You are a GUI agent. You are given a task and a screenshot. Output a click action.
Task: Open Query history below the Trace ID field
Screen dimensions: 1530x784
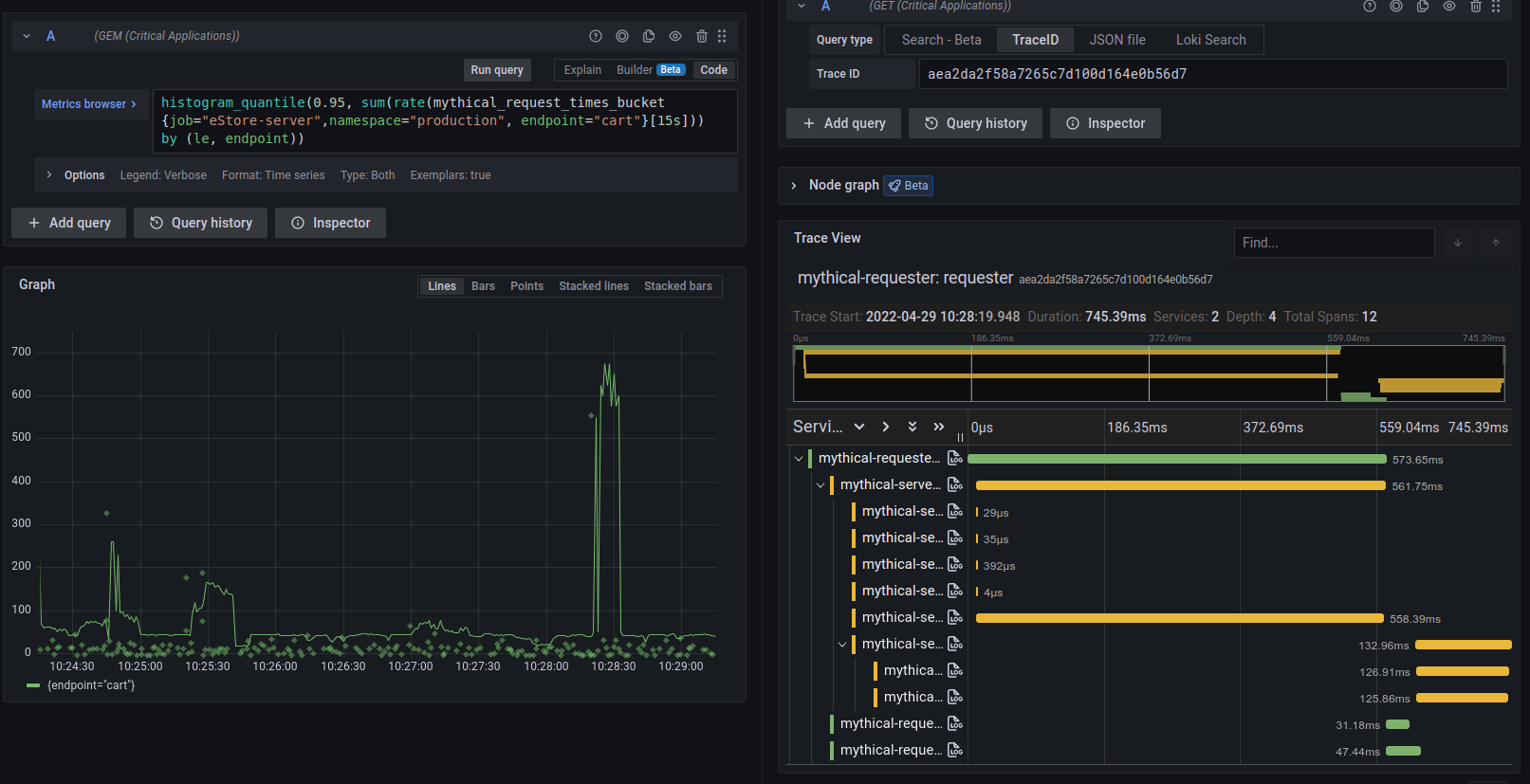pos(975,123)
